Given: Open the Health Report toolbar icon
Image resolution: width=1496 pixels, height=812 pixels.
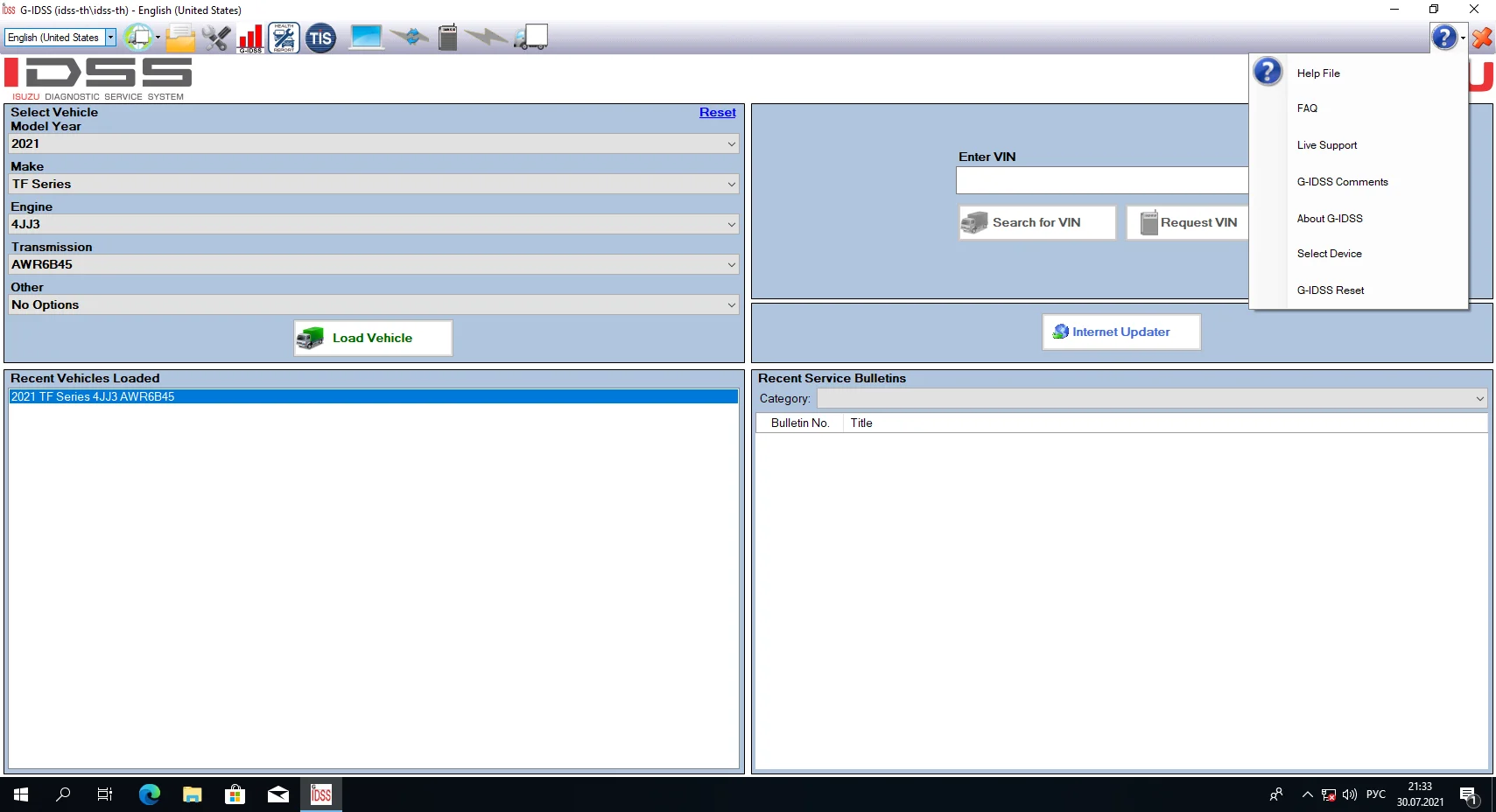Looking at the screenshot, I should [284, 38].
